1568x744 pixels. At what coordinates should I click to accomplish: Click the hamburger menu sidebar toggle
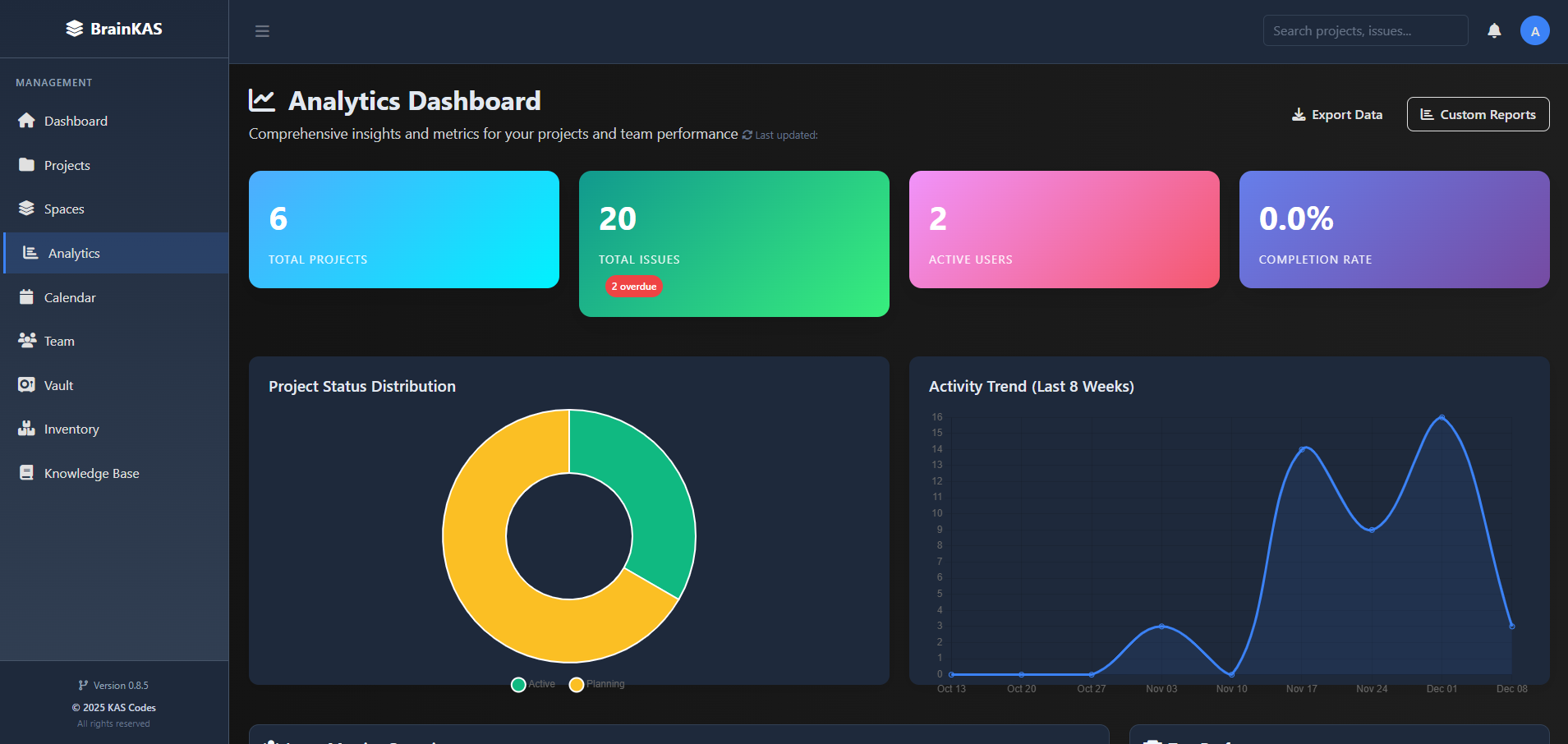(262, 31)
